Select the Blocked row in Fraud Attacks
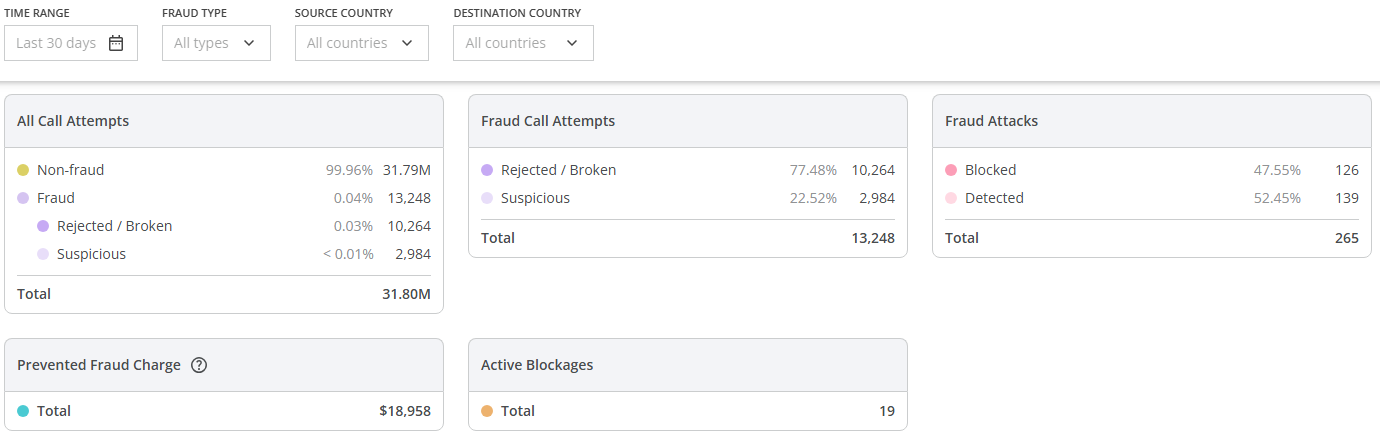Image resolution: width=1380 pixels, height=439 pixels. click(990, 170)
